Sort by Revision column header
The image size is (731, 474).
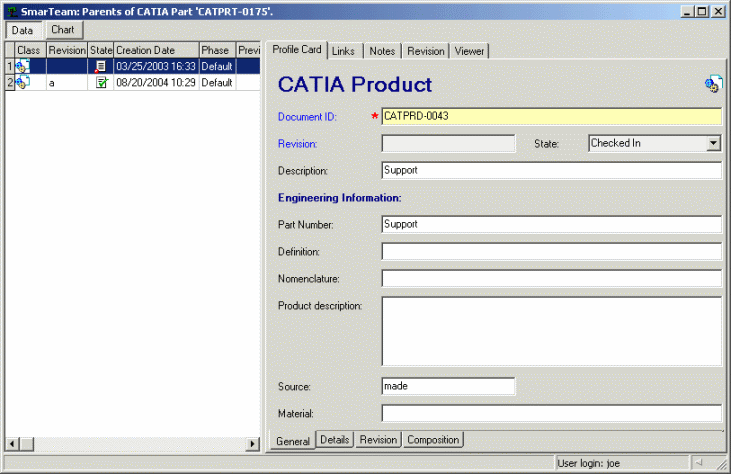67,50
